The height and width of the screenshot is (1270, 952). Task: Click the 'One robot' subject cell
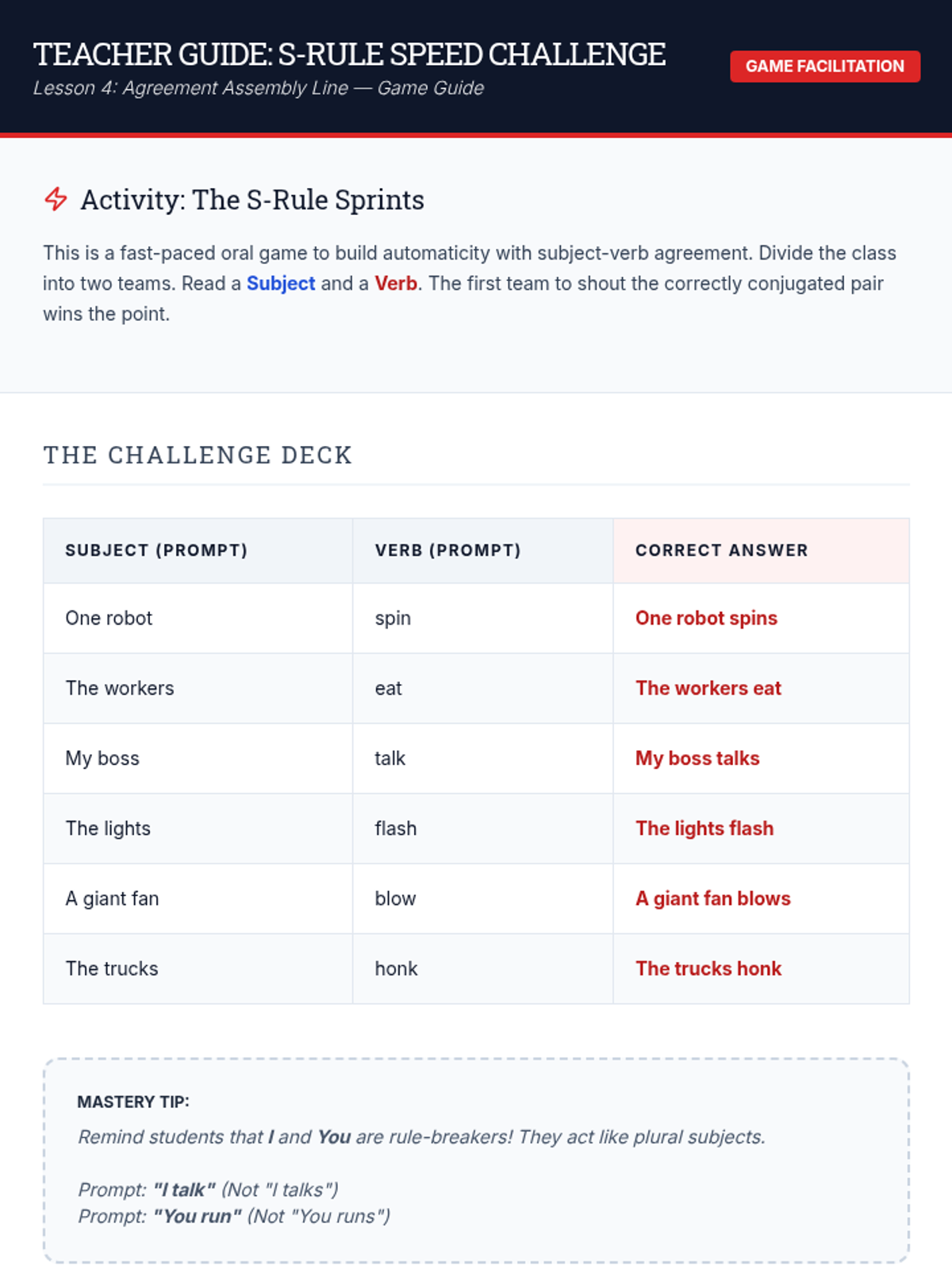point(109,618)
